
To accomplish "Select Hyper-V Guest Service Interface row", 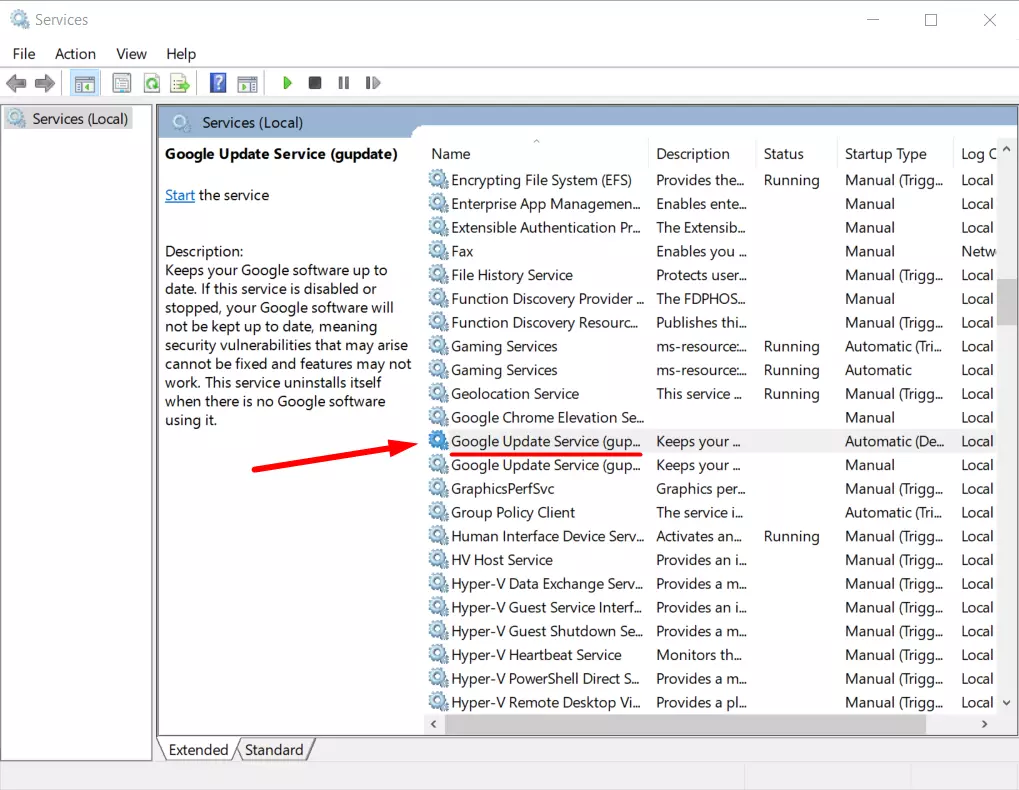I will pos(712,607).
